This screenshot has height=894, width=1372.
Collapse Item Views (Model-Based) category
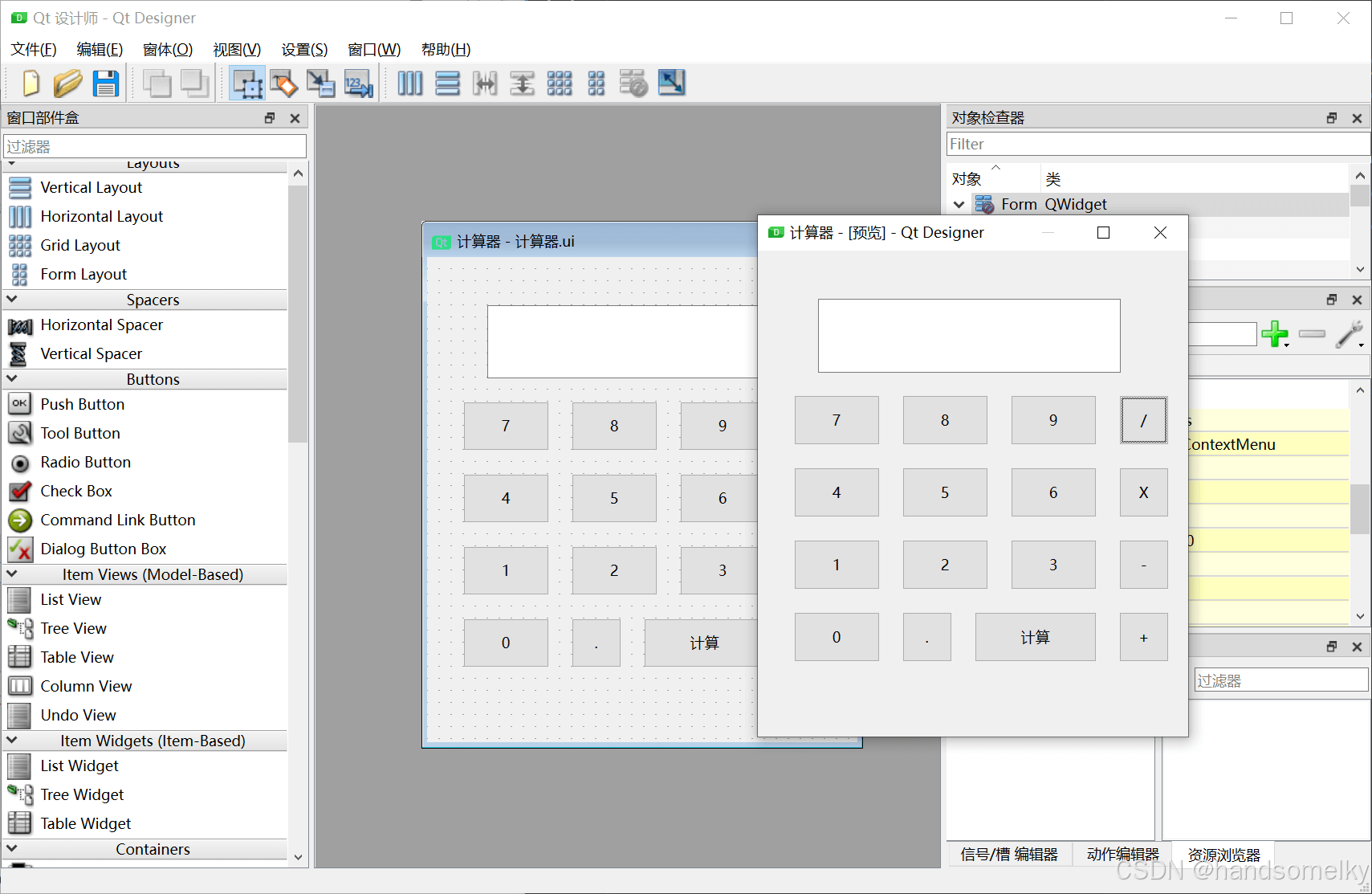(12, 574)
